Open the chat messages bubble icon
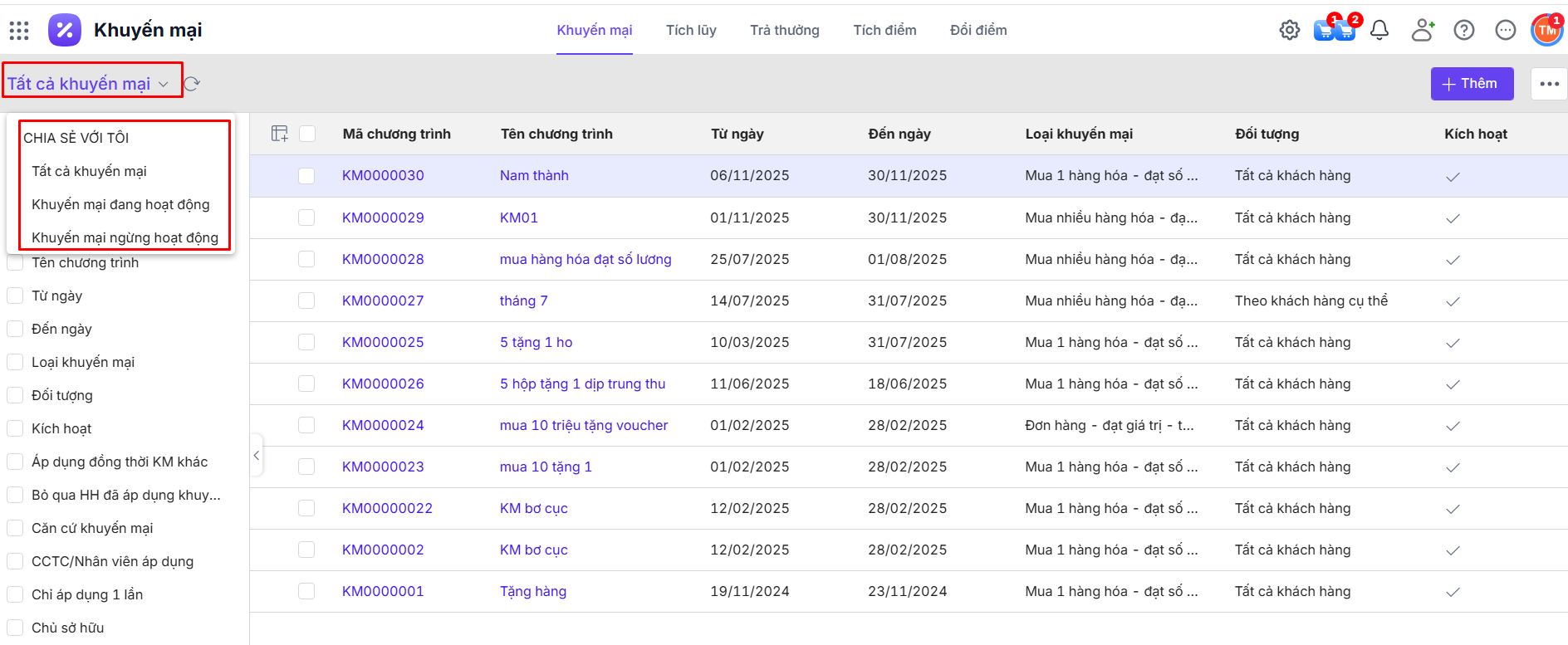Screen dimensions: 1568x645 [x=1506, y=31]
